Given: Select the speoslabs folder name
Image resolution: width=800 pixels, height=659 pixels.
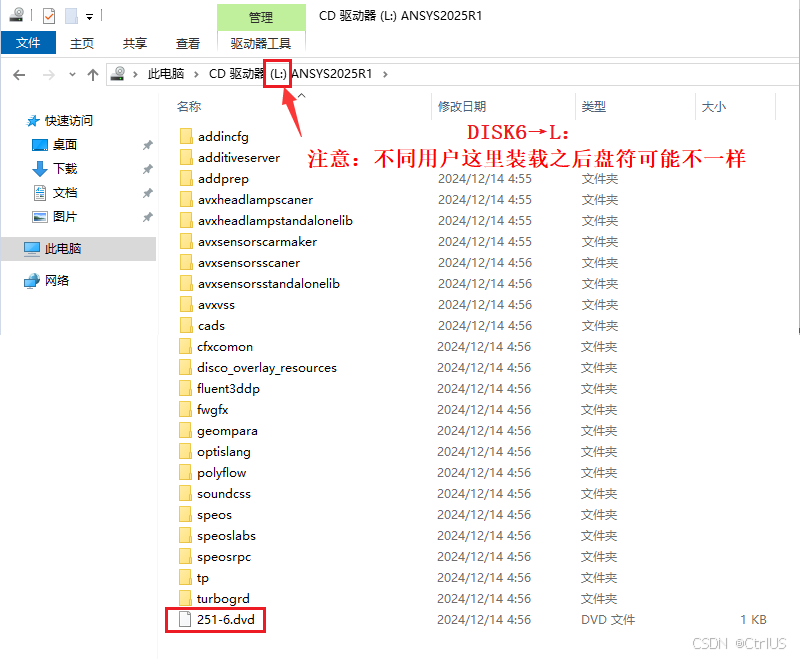Looking at the screenshot, I should tap(227, 536).
